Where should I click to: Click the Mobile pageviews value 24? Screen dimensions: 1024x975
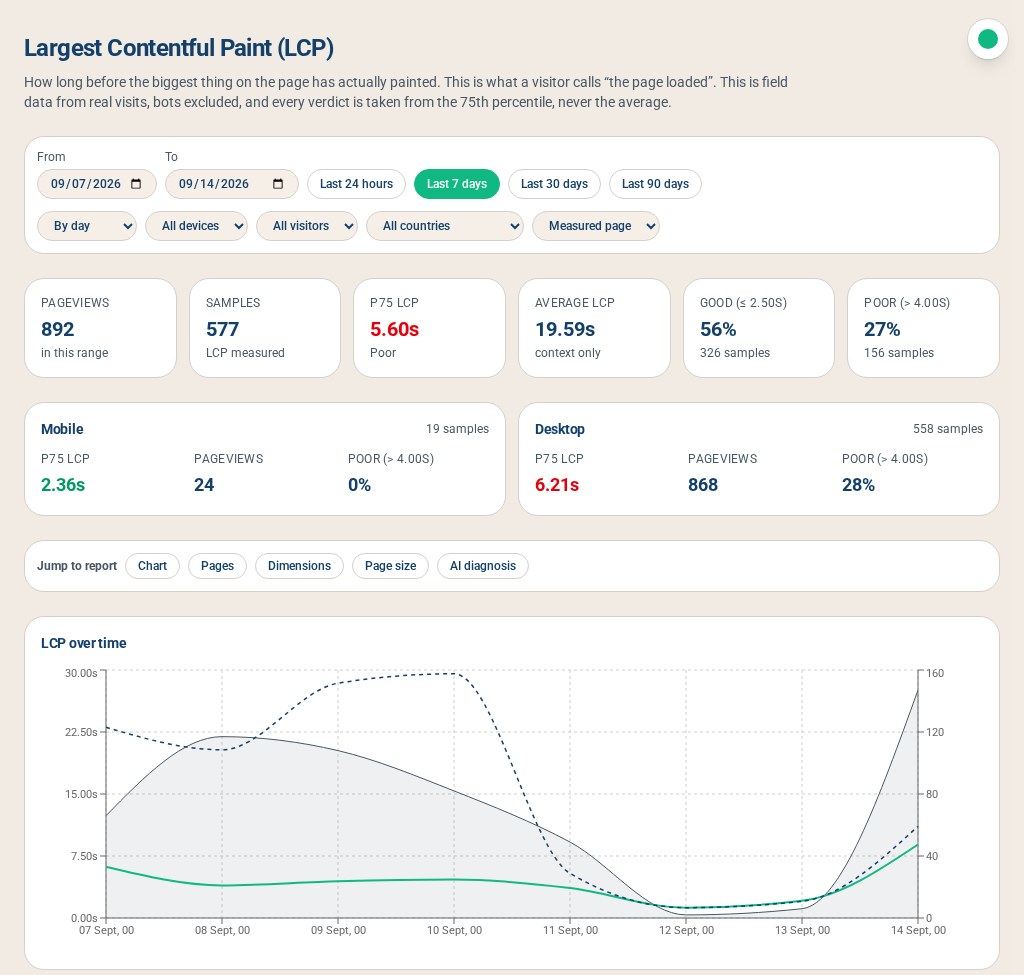pos(204,485)
